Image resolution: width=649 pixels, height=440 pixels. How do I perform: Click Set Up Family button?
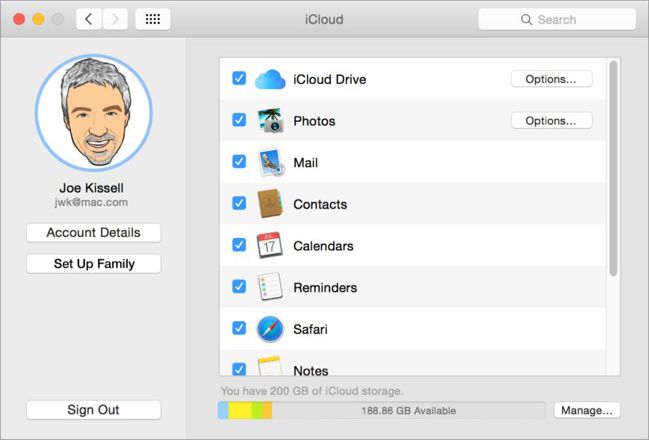[94, 264]
